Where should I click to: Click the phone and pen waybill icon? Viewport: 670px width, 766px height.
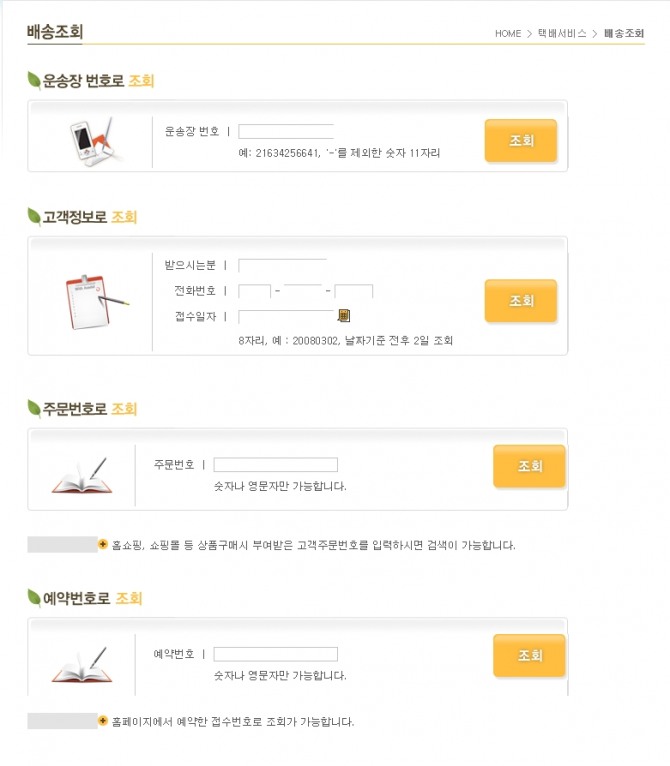pos(92,140)
